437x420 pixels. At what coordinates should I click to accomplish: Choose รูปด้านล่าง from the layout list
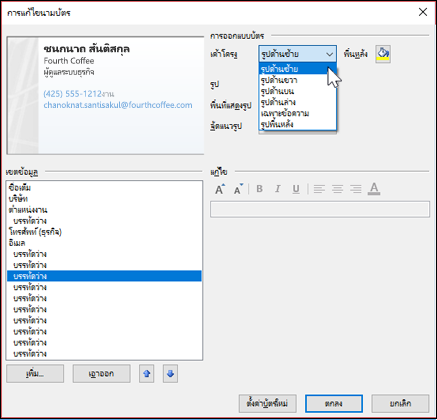click(x=297, y=102)
